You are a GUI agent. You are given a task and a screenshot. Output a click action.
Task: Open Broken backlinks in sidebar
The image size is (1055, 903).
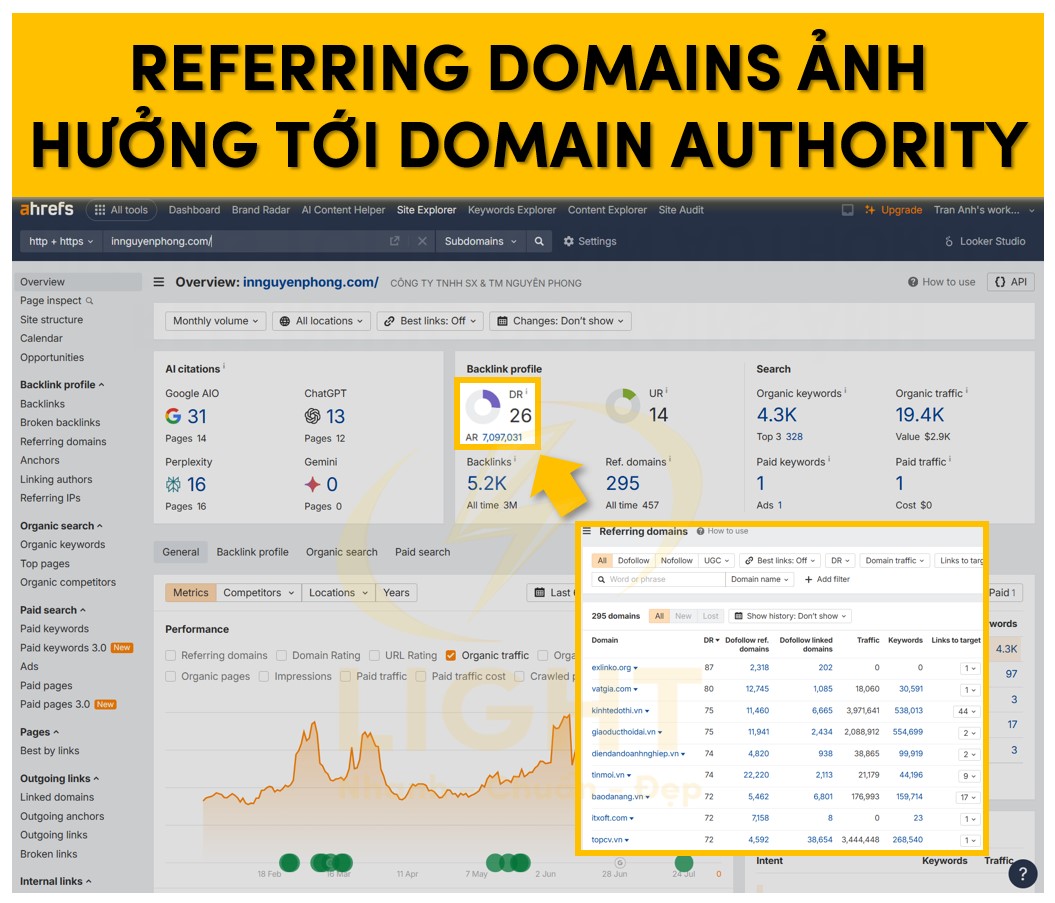(x=60, y=423)
